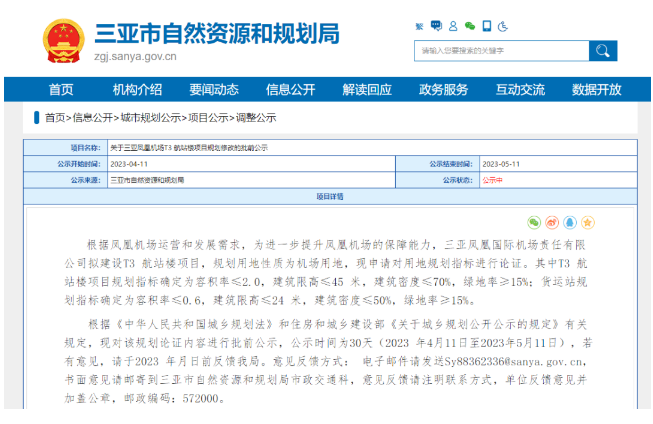Image resolution: width=653 pixels, height=424 pixels.
Task: Open 首页 in the blue navigation bar
Action: 61,89
